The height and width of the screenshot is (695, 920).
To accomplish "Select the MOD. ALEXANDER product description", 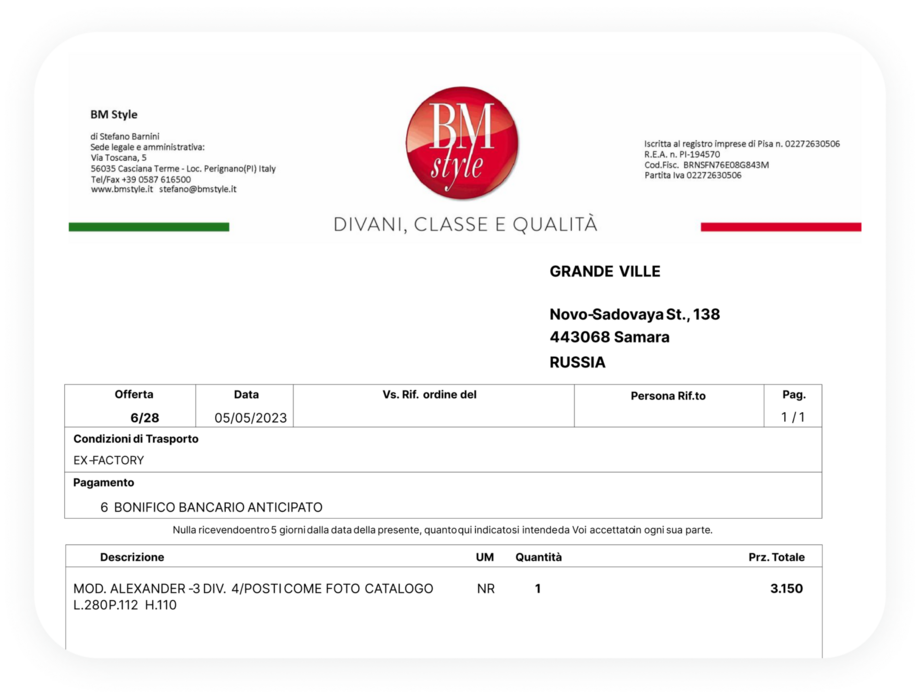I will point(253,589).
